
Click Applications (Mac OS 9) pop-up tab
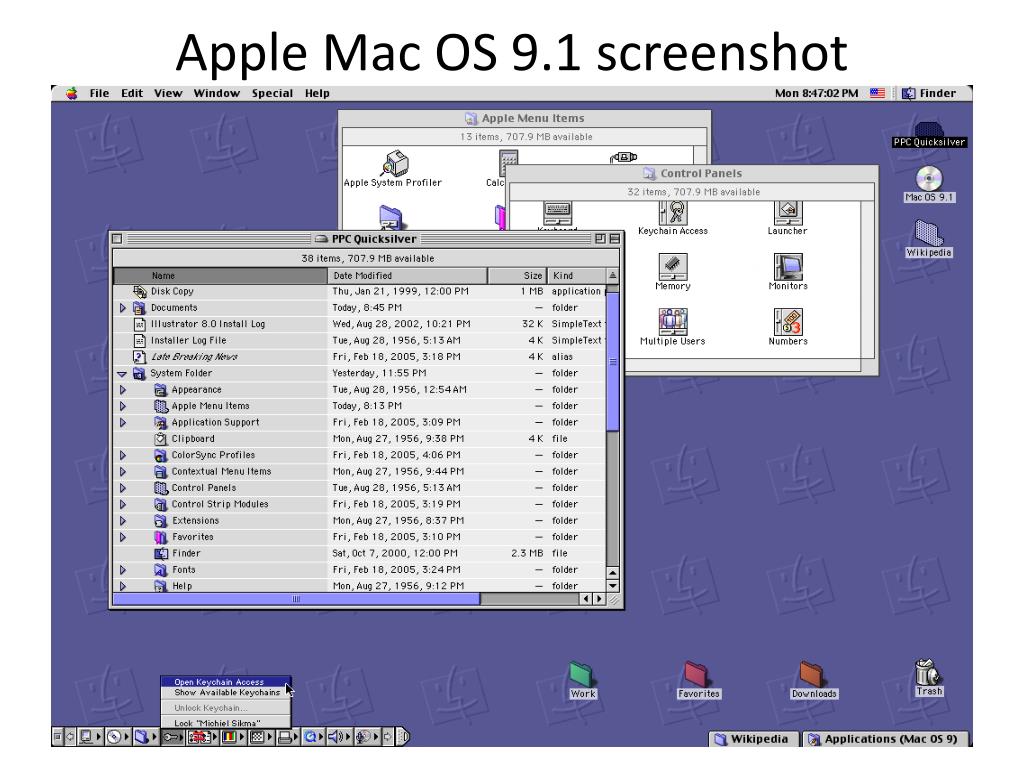[x=886, y=739]
